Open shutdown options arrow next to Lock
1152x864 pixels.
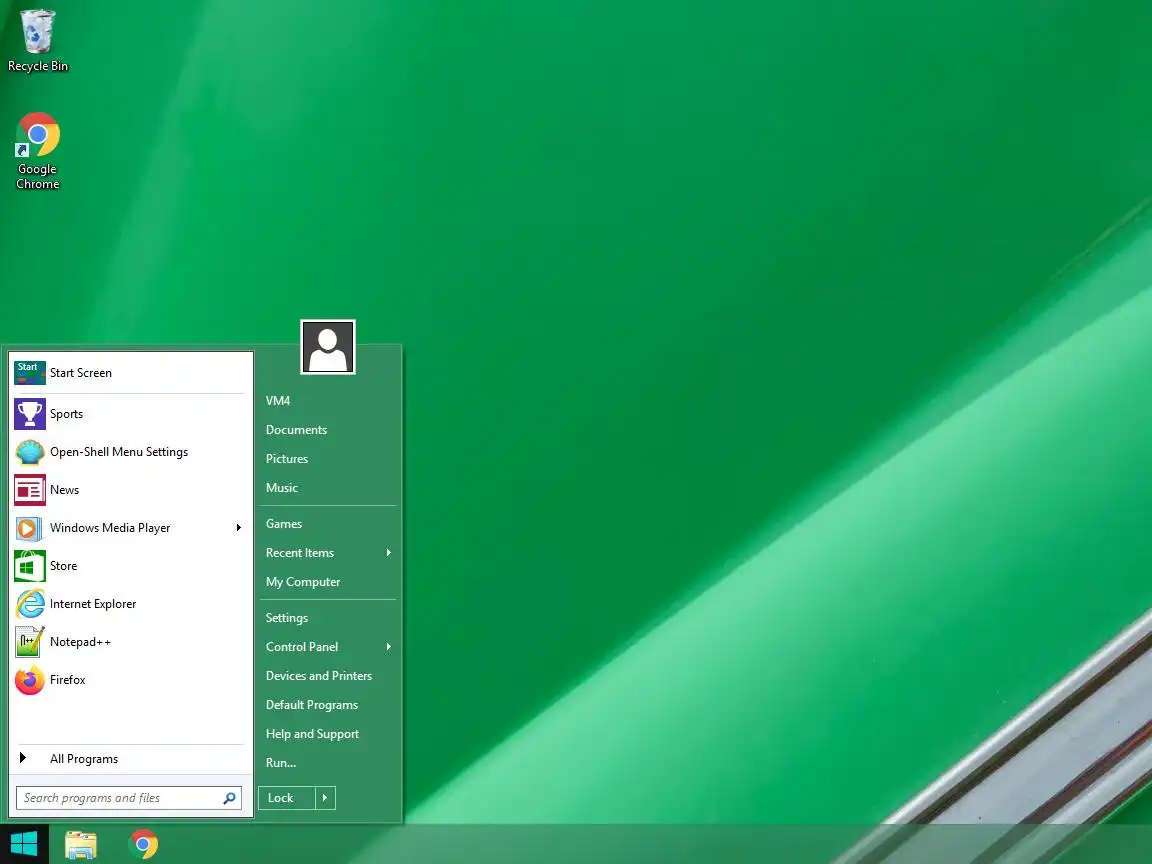(325, 798)
